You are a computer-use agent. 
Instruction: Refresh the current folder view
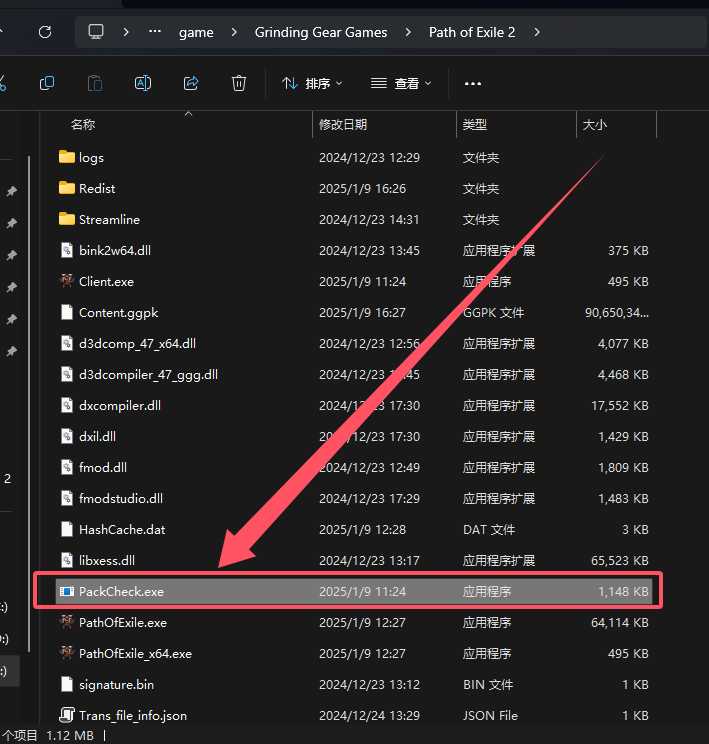click(45, 32)
